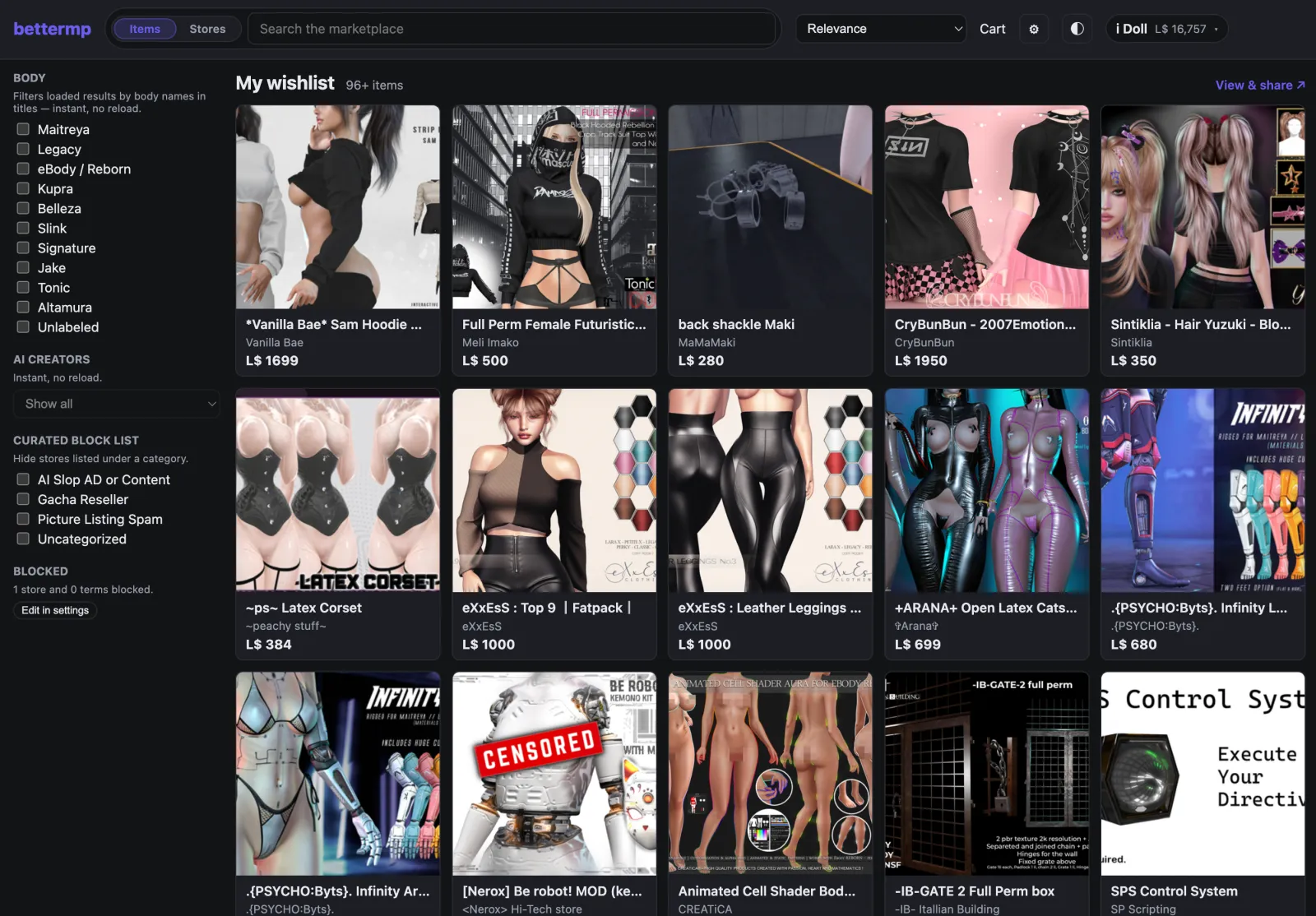
Task: Focus the Search the marketplace field
Action: click(513, 29)
